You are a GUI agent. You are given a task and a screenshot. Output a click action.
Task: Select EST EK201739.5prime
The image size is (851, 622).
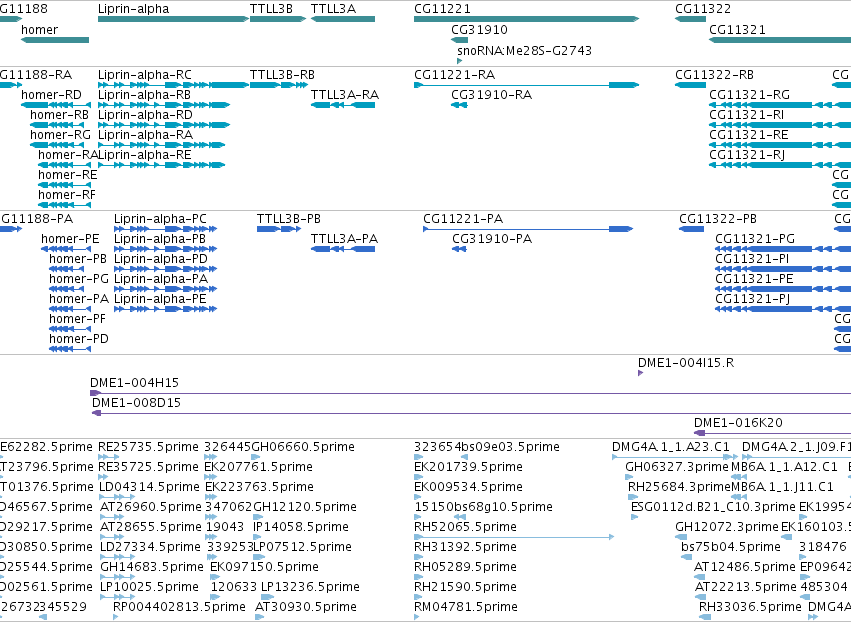468,467
